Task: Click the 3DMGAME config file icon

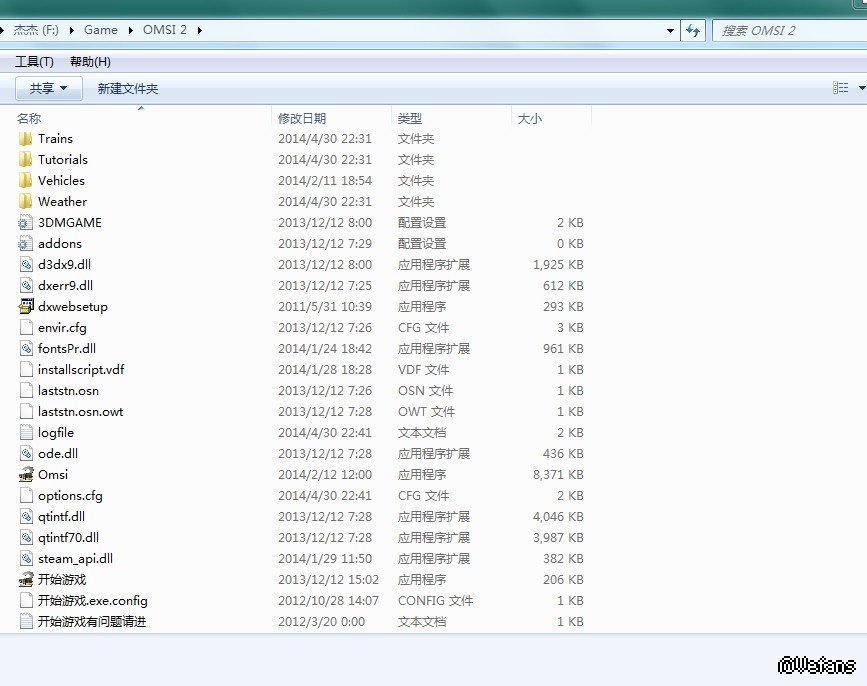Action: pos(25,223)
